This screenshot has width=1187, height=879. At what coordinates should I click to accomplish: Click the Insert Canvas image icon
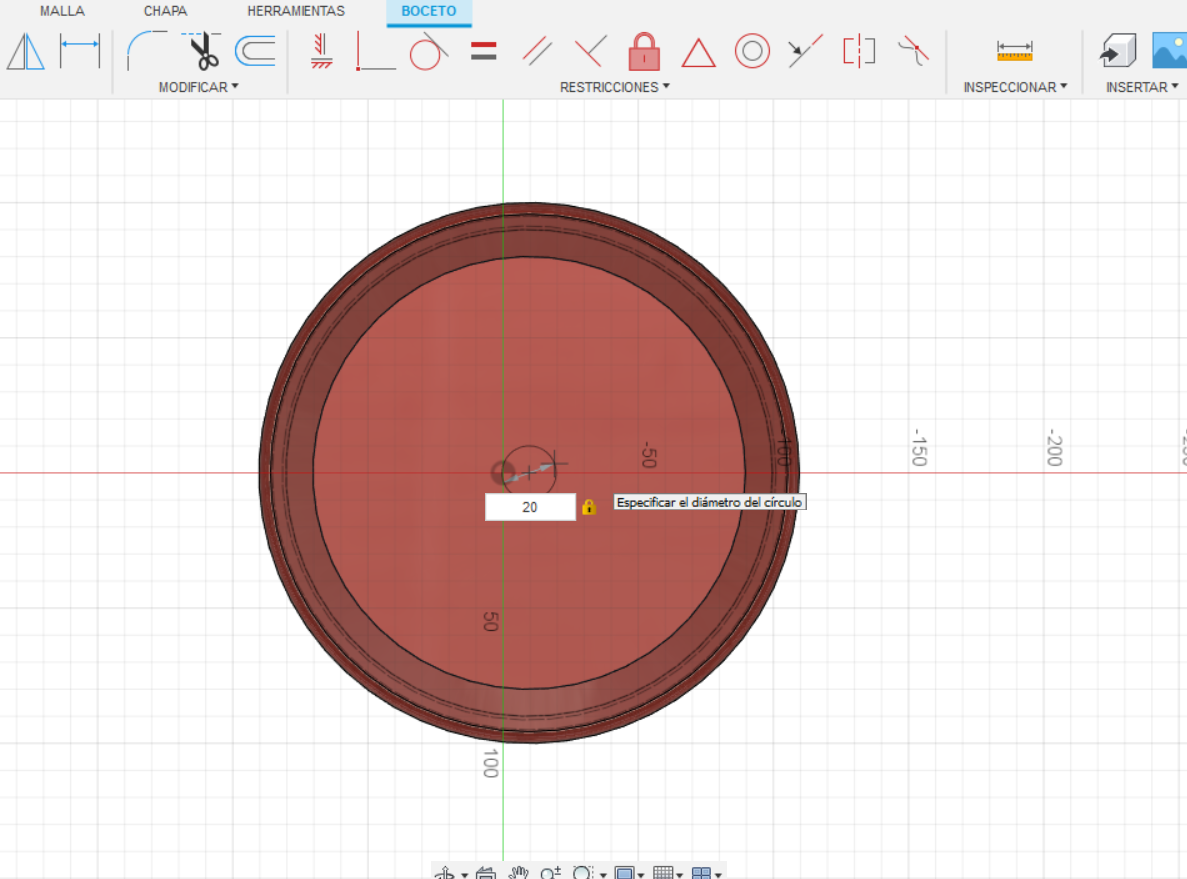point(1169,51)
